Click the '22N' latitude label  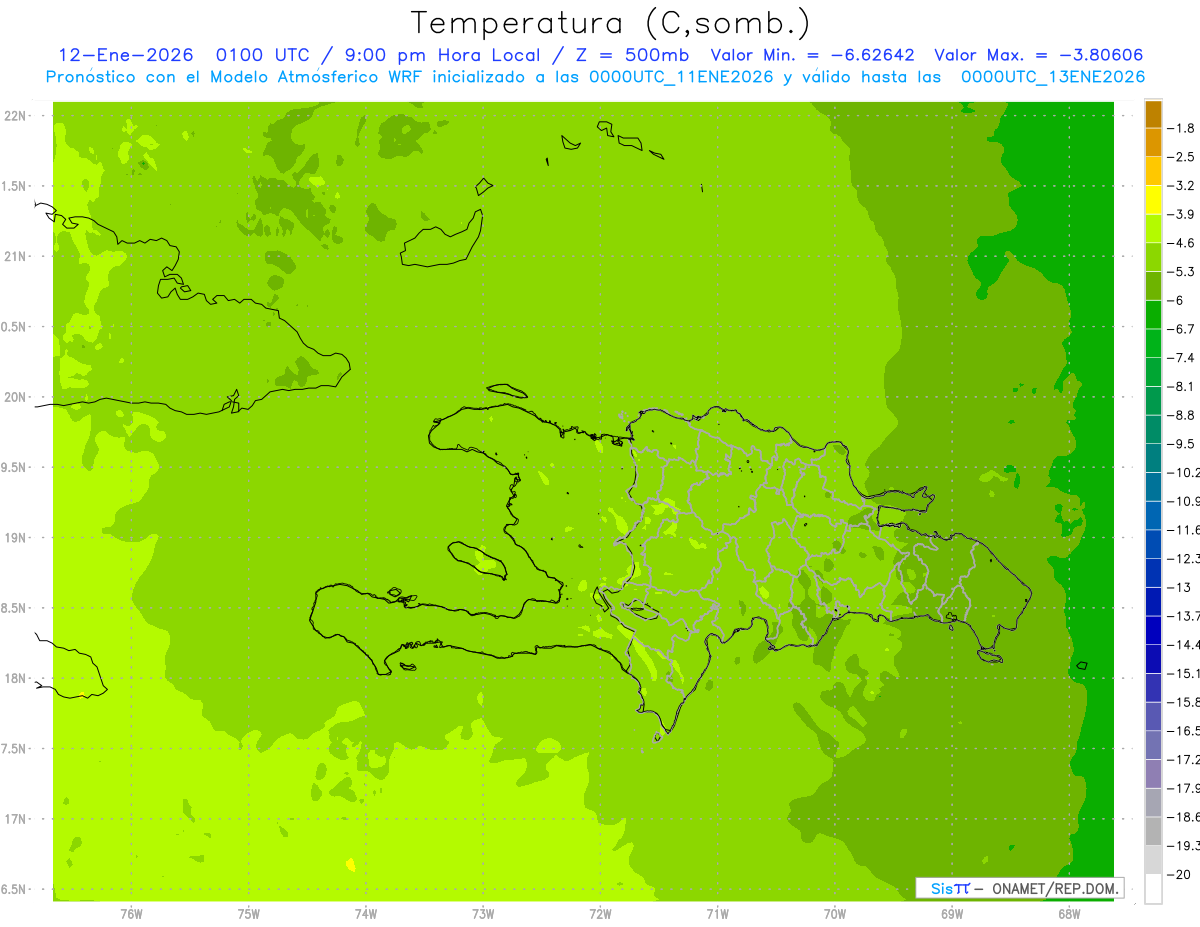pos(16,116)
